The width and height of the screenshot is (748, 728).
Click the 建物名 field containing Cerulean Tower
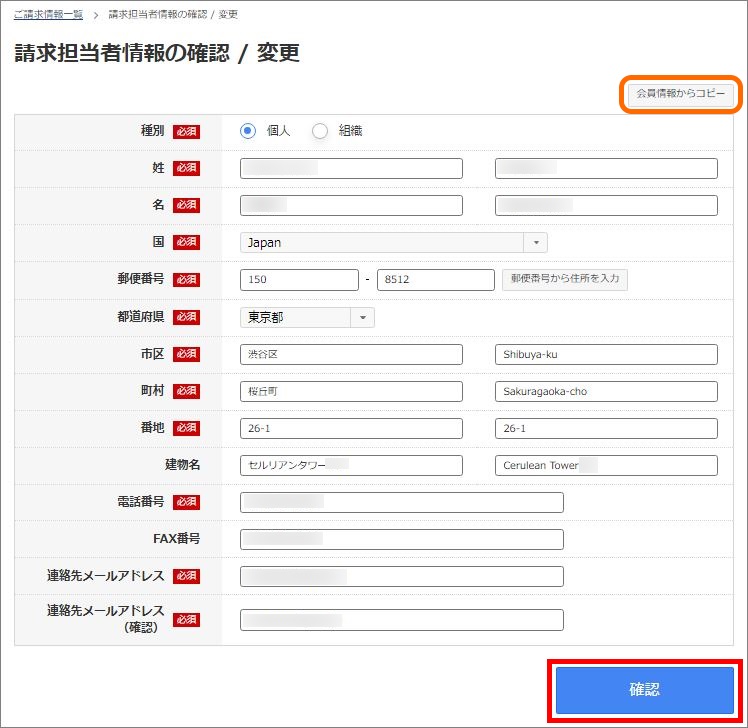[606, 466]
